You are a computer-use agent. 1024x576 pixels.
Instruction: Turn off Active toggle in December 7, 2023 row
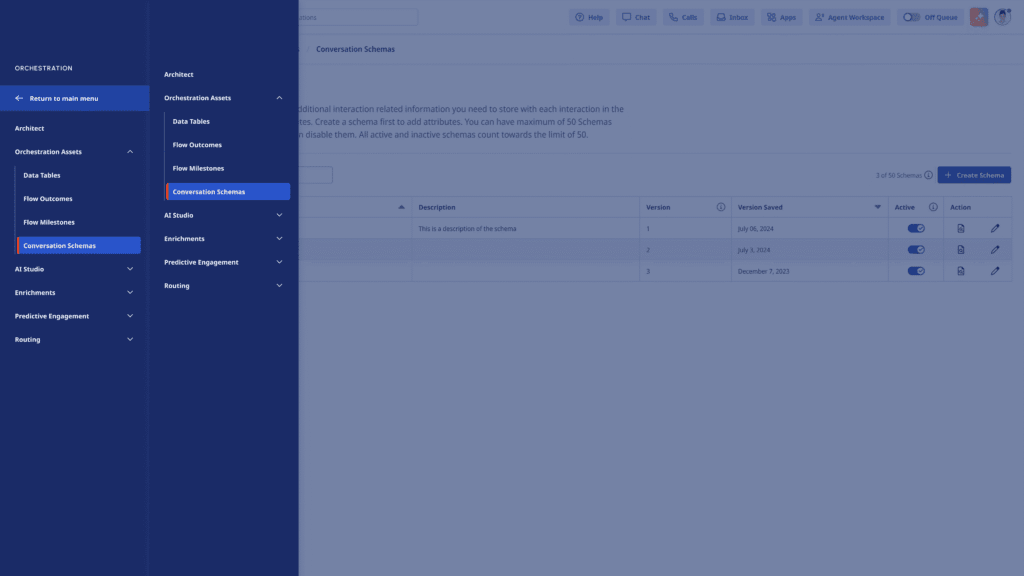[x=915, y=271]
